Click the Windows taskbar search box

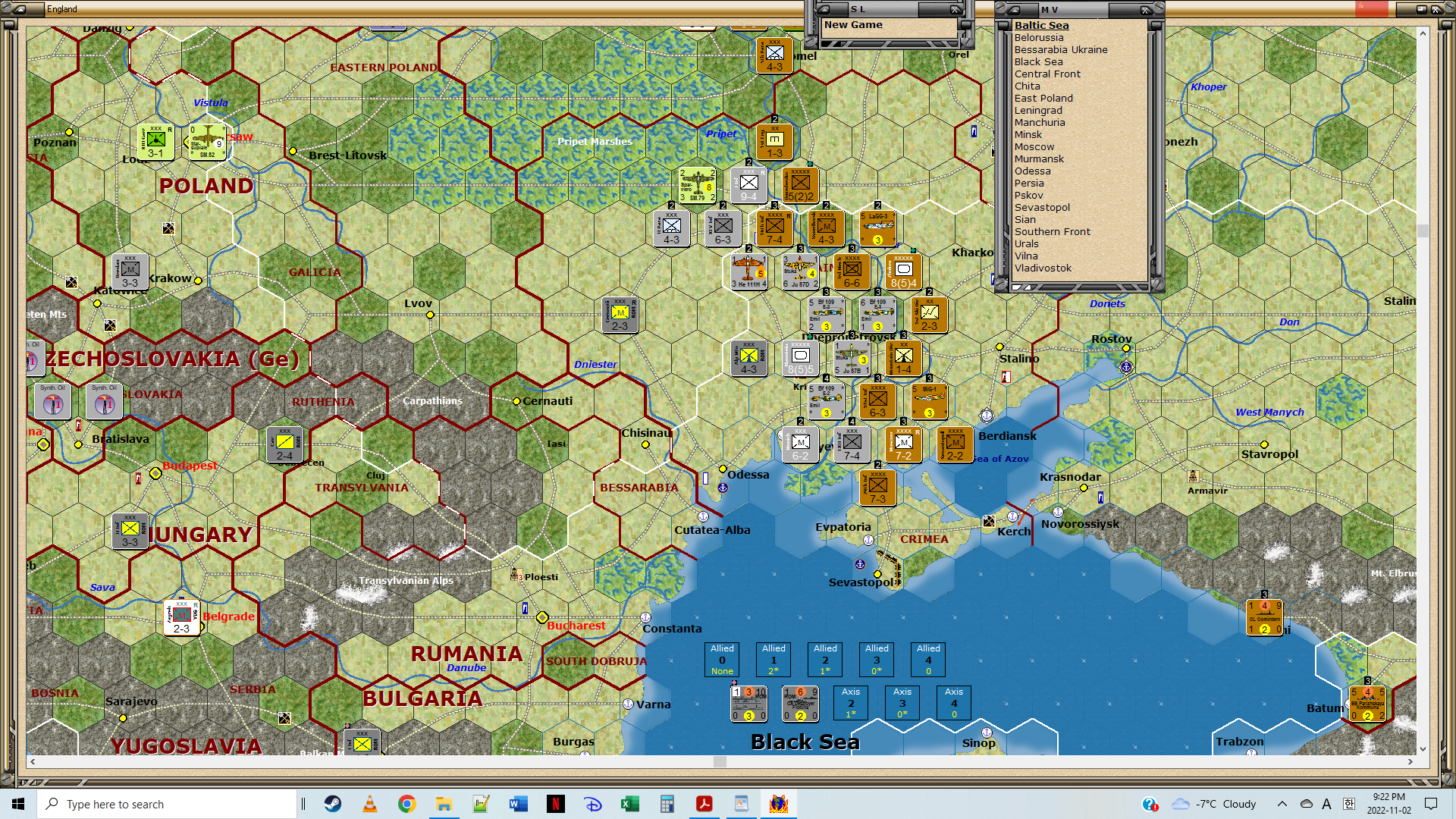[x=167, y=804]
